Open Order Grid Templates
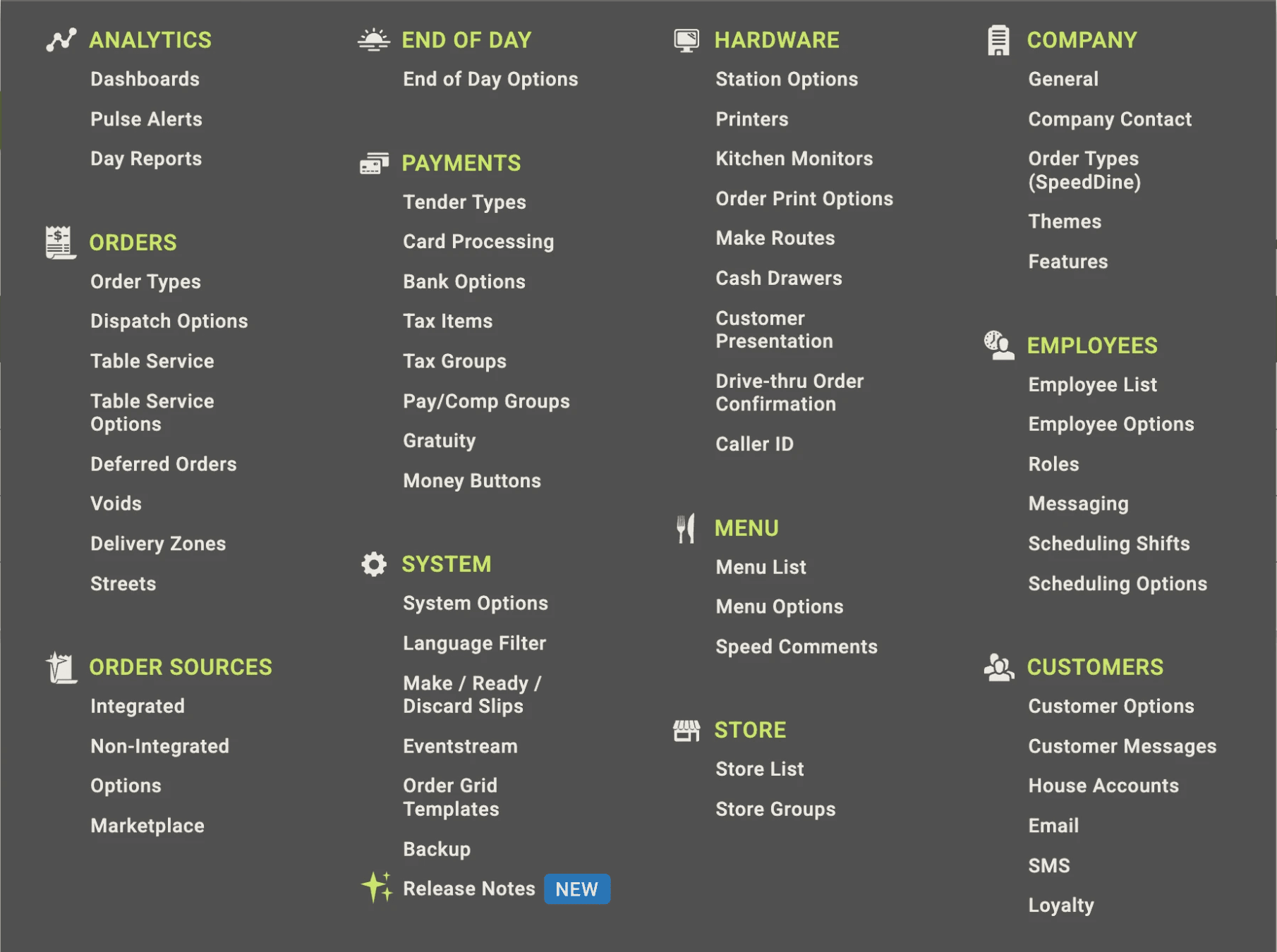The width and height of the screenshot is (1277, 952). tap(451, 797)
